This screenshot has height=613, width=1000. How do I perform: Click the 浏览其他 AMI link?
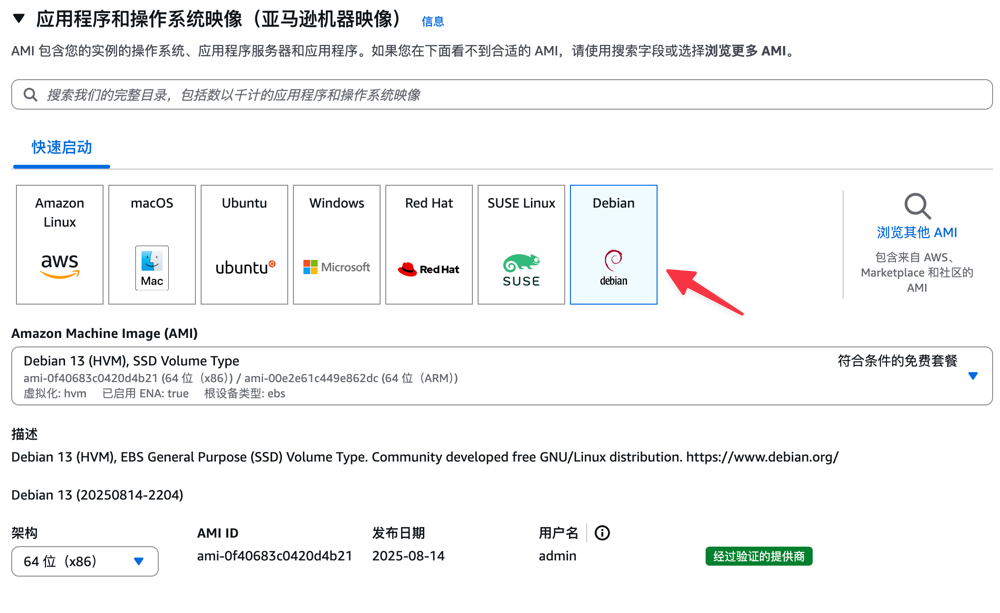pyautogui.click(x=917, y=232)
